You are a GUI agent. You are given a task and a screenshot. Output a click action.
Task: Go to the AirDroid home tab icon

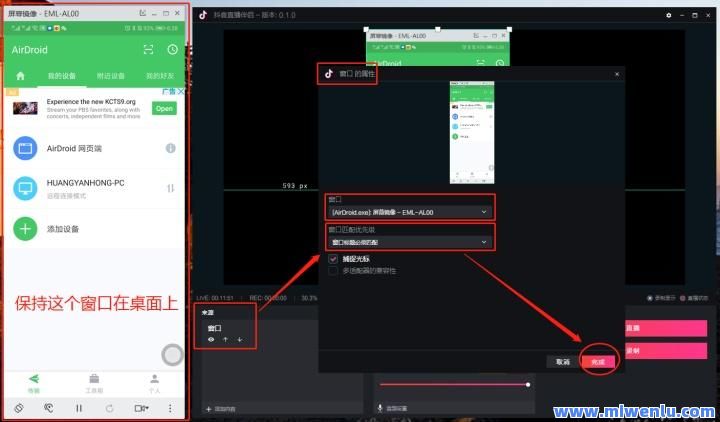(20, 76)
